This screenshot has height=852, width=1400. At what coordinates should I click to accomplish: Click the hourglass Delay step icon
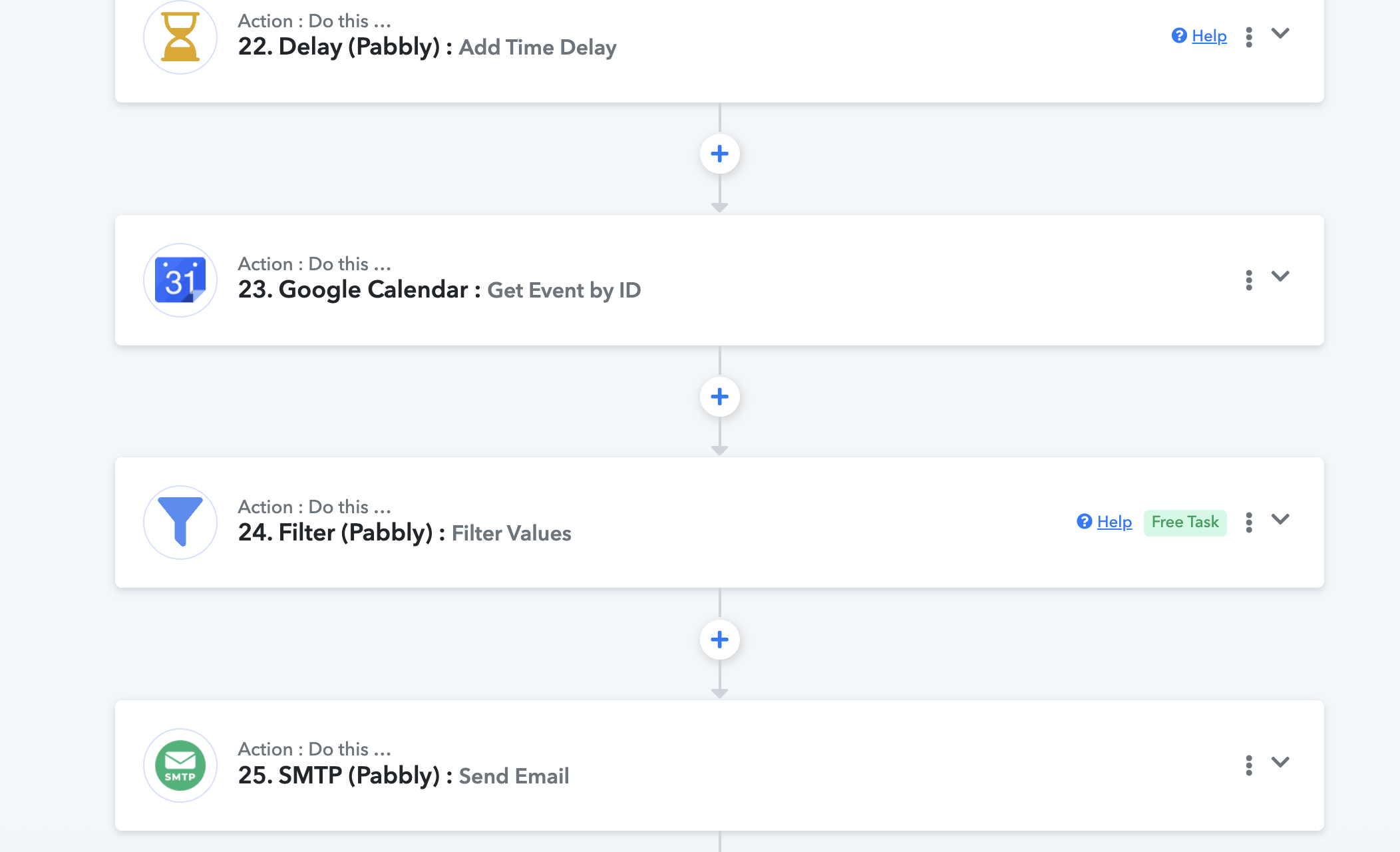pos(180,37)
